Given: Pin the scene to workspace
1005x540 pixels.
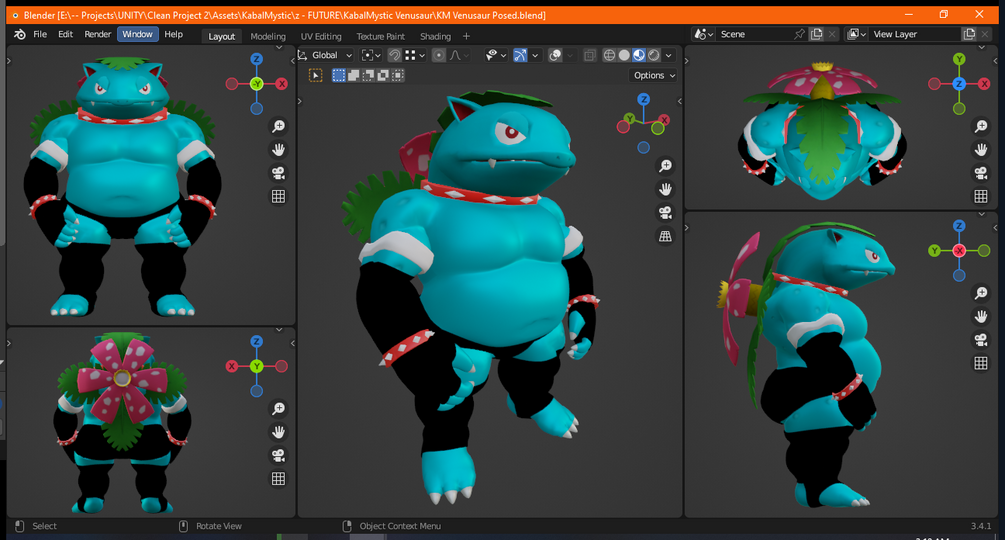Looking at the screenshot, I should [x=799, y=35].
